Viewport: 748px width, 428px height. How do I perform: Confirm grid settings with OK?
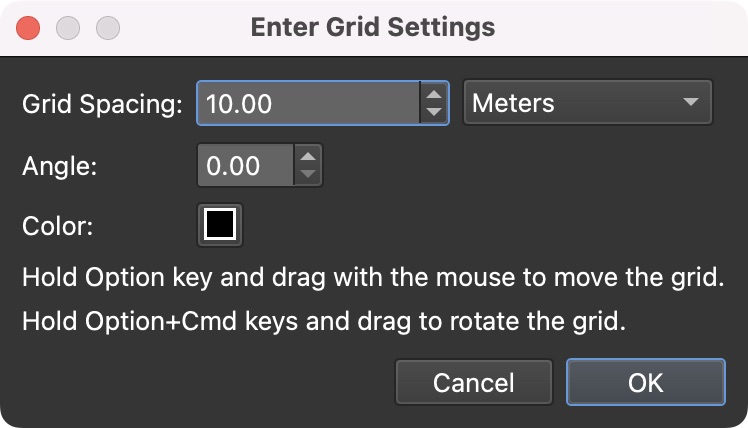[645, 382]
